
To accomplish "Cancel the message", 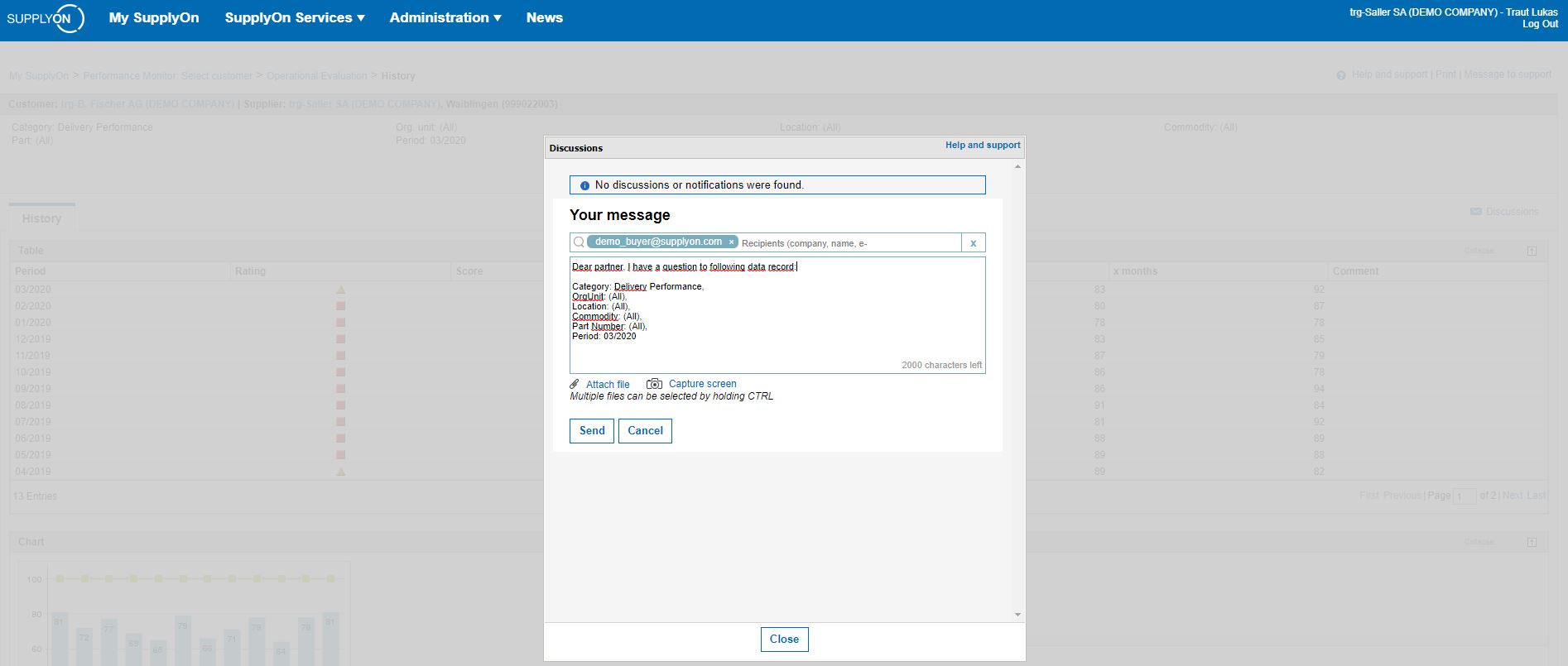I will tap(645, 431).
